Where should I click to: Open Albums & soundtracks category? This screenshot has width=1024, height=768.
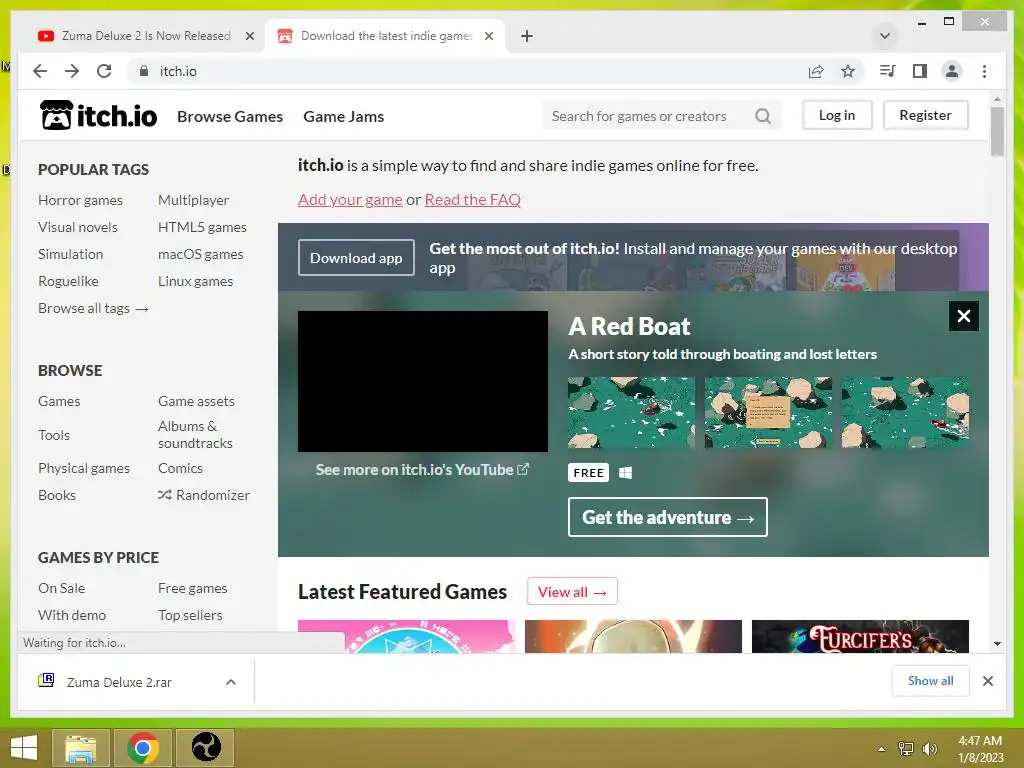pyautogui.click(x=195, y=434)
